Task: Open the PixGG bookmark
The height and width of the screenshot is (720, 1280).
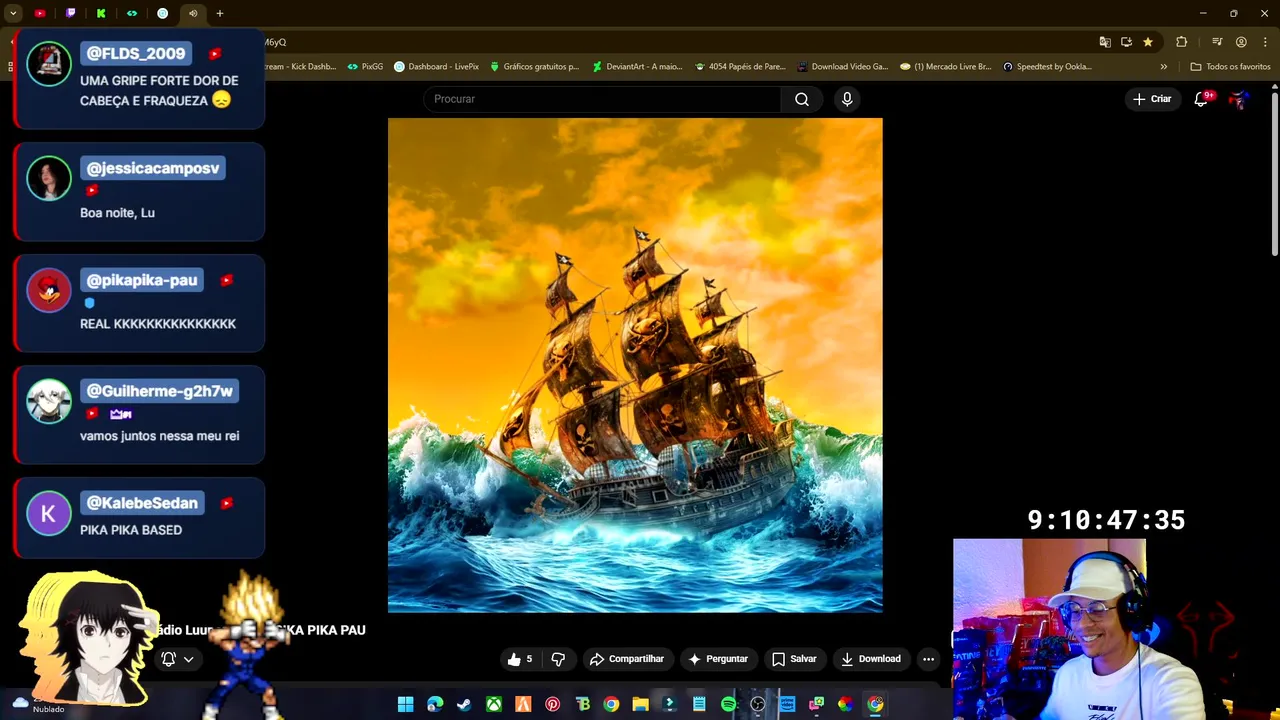Action: point(365,67)
